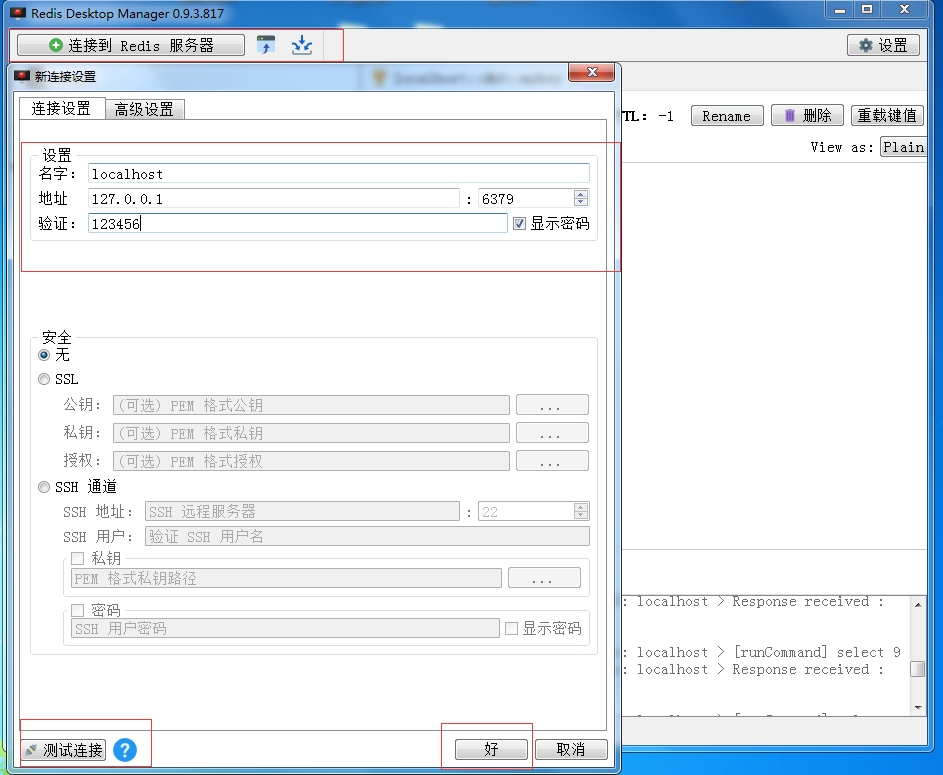Click the PEM private key (私钥) field under SSL
The width and height of the screenshot is (943, 775).
311,433
